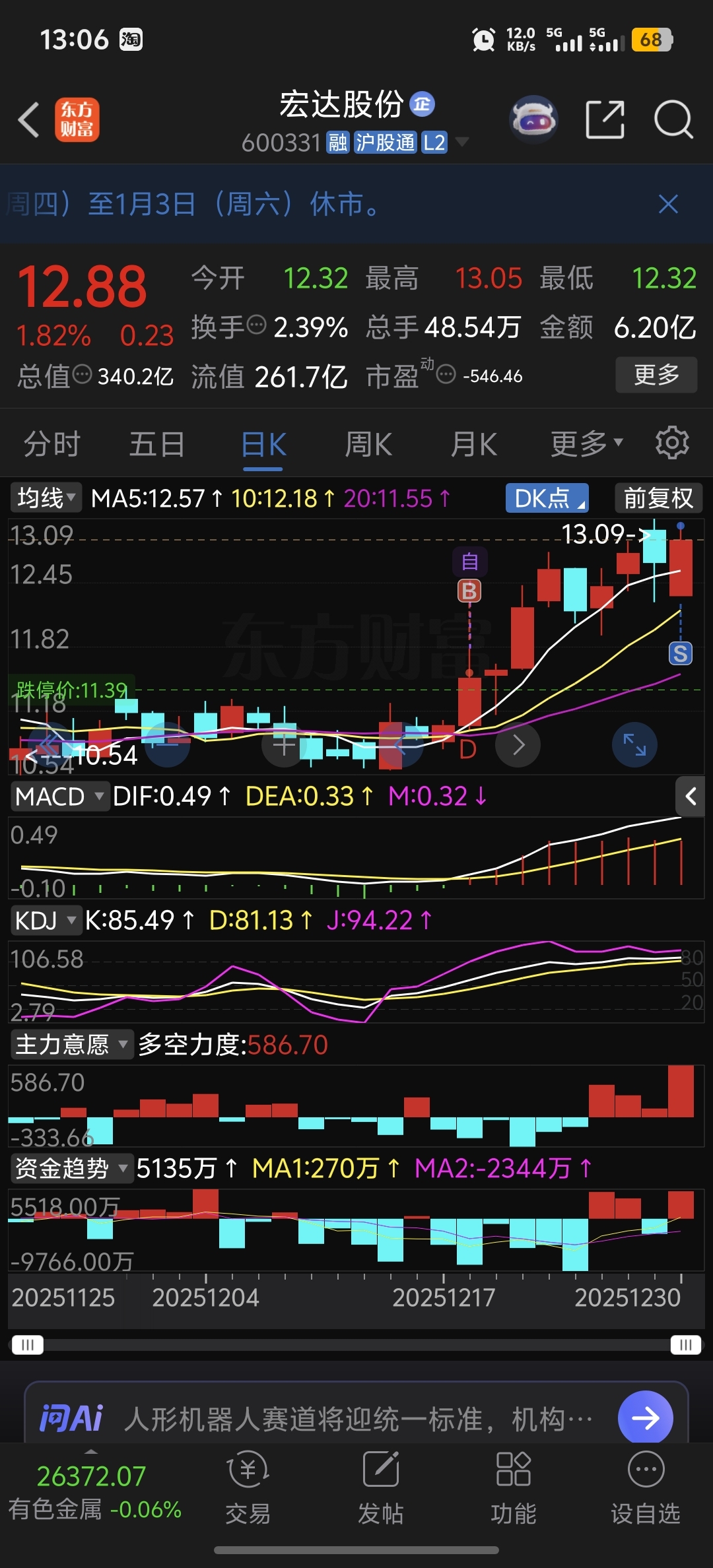This screenshot has width=713, height=1568.
Task: Tap the 换手 info icon
Action: [x=256, y=325]
